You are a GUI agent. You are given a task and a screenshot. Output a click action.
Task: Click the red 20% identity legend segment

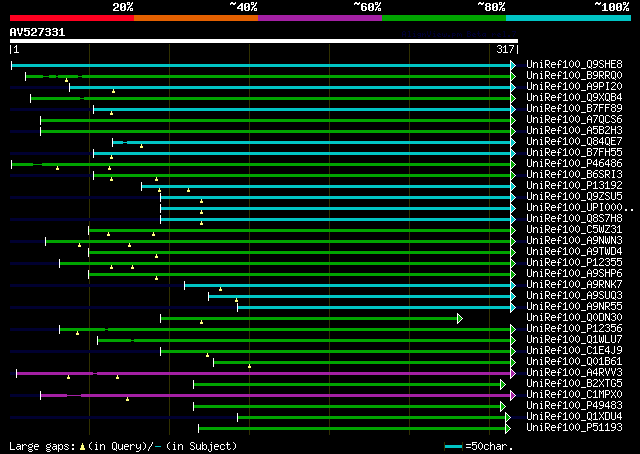72,18
